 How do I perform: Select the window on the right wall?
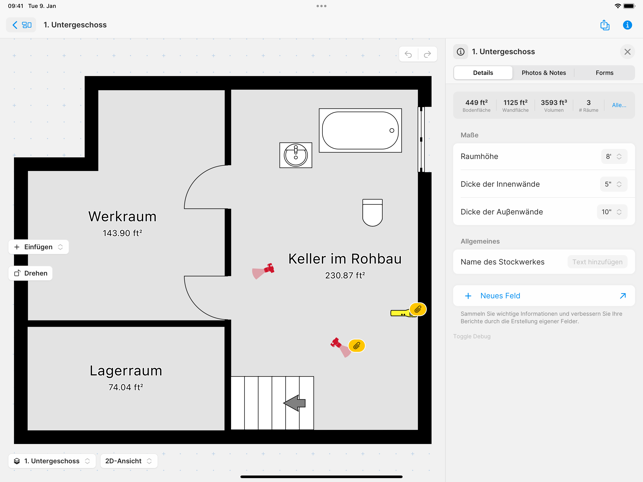421,139
